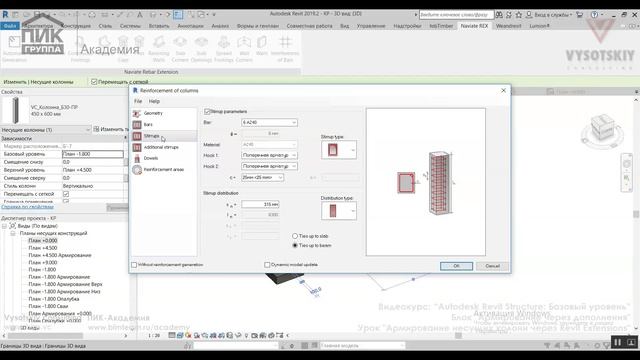This screenshot has width=640, height=360.
Task: Select Stirrups section in dialog sidebar
Action: tap(151, 136)
